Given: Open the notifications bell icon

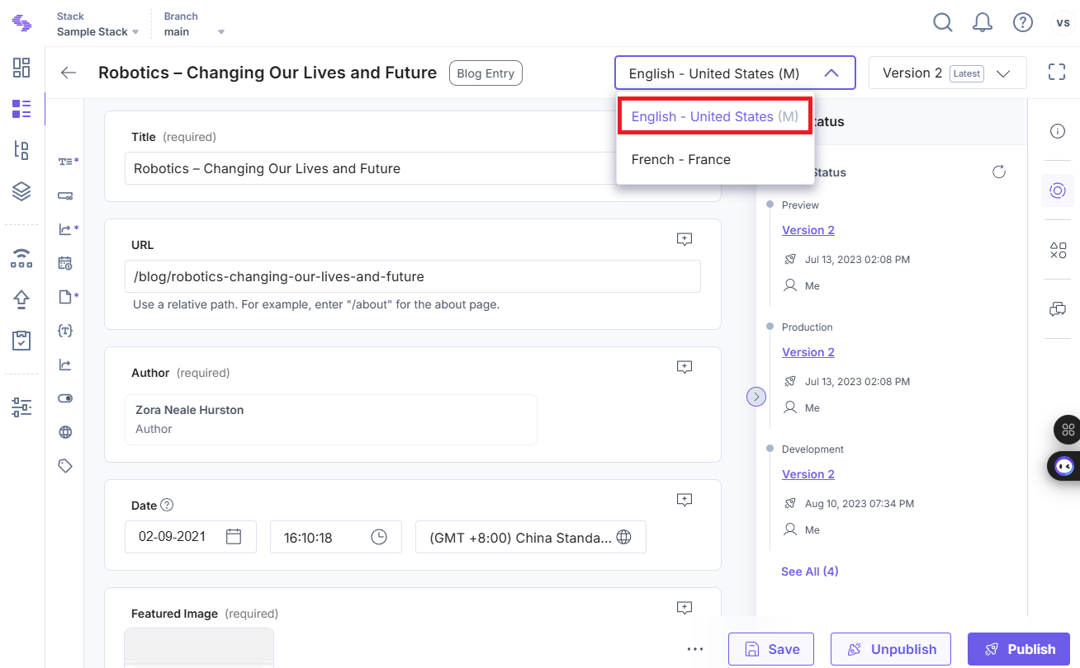Looking at the screenshot, I should pyautogui.click(x=982, y=23).
